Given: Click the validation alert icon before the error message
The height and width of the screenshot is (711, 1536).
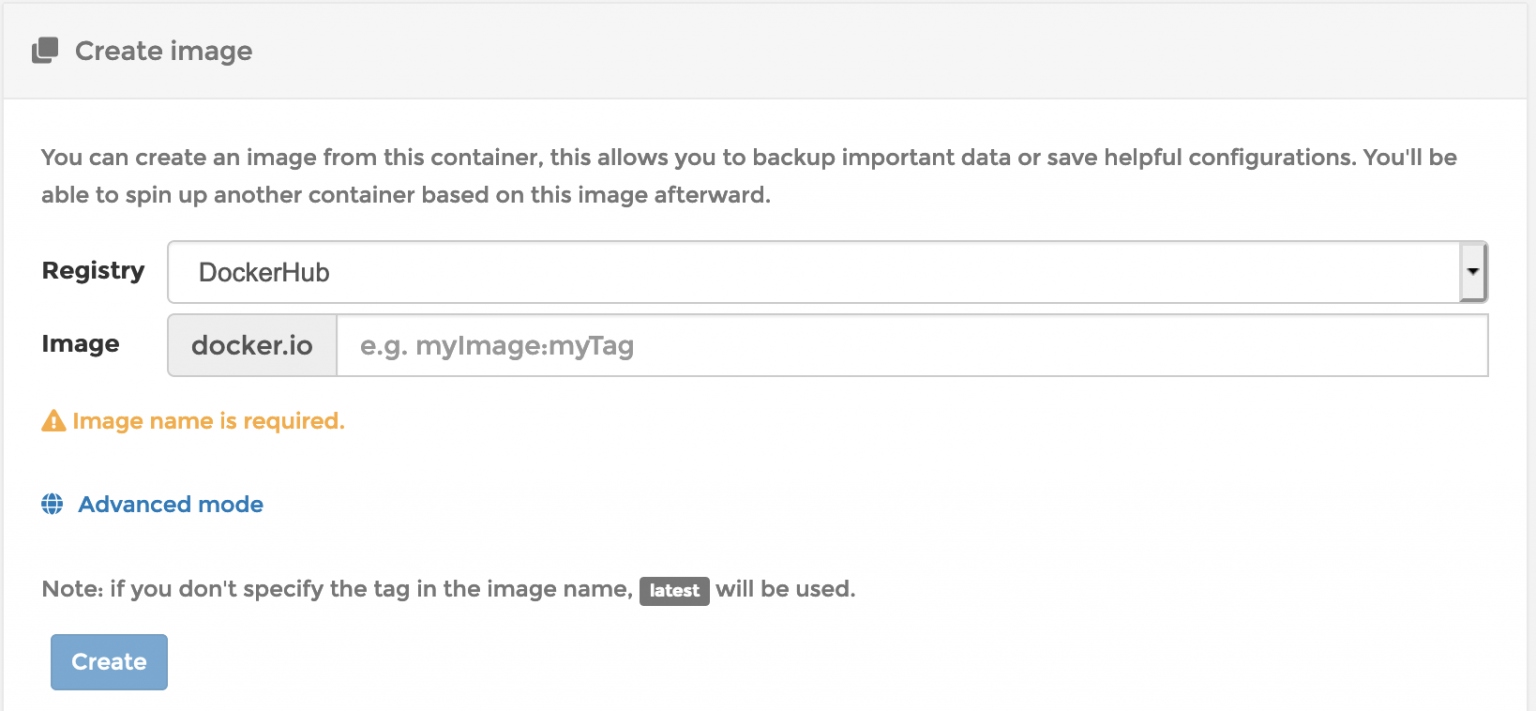Looking at the screenshot, I should 52,420.
